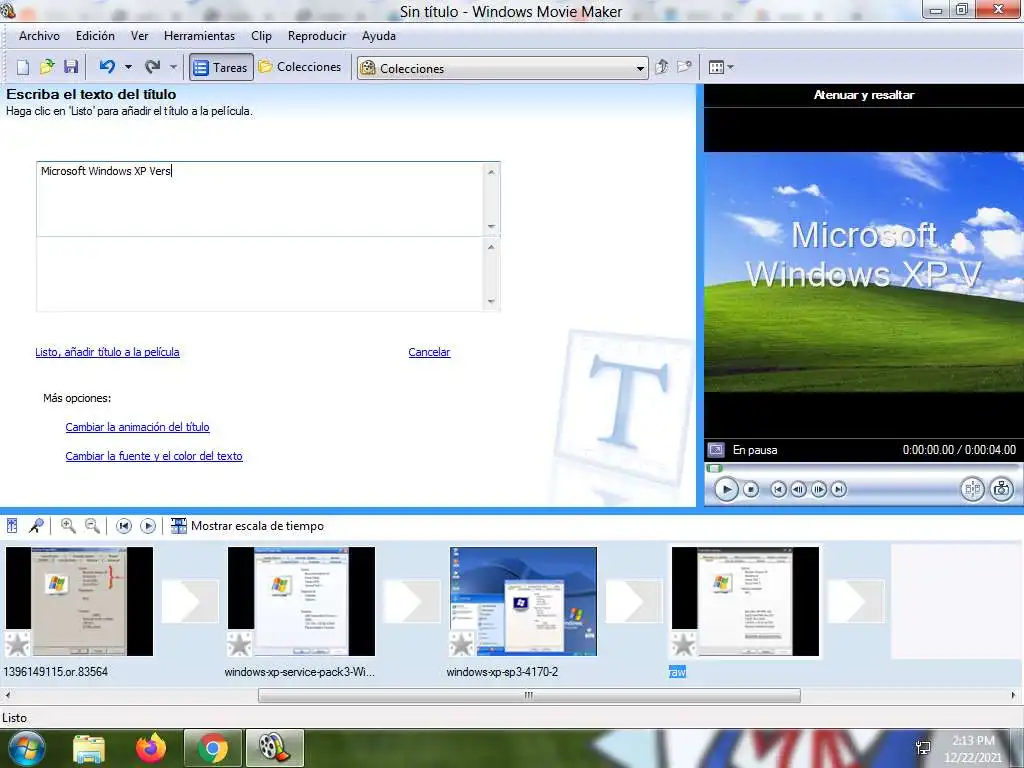1024x768 pixels.
Task: Step to the next frame
Action: click(x=818, y=489)
